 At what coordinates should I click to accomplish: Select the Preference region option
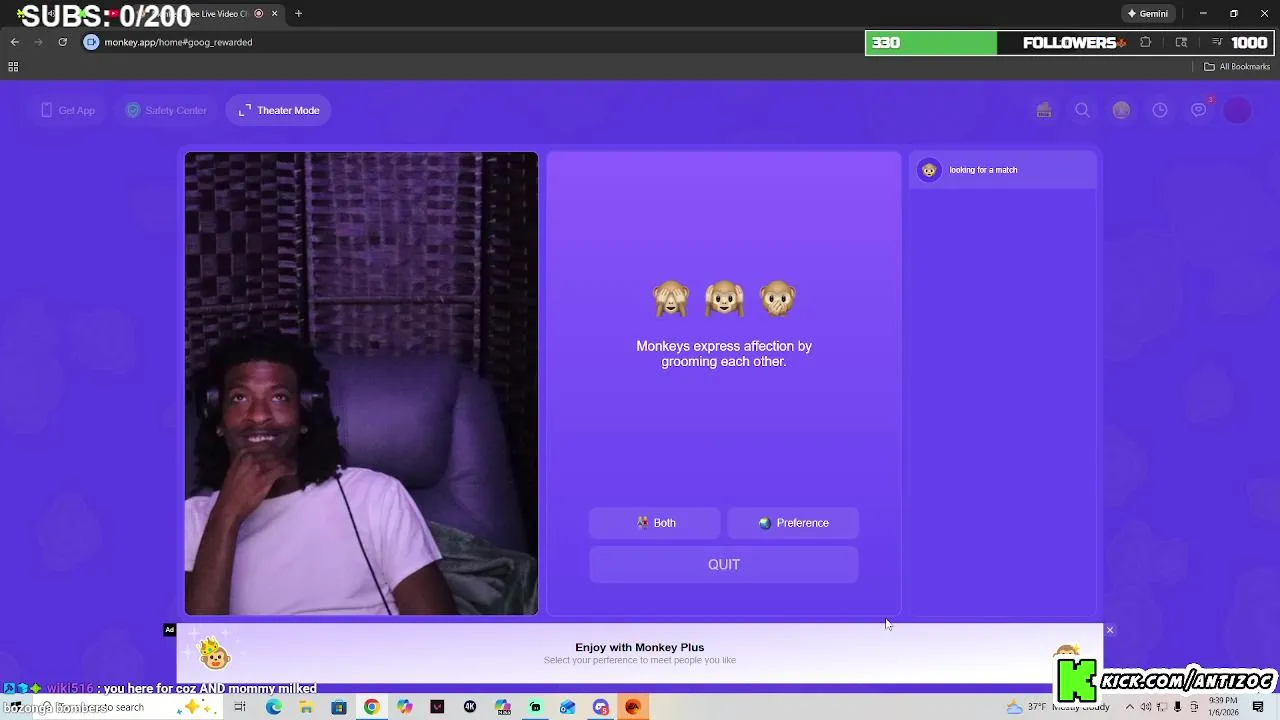pos(793,523)
